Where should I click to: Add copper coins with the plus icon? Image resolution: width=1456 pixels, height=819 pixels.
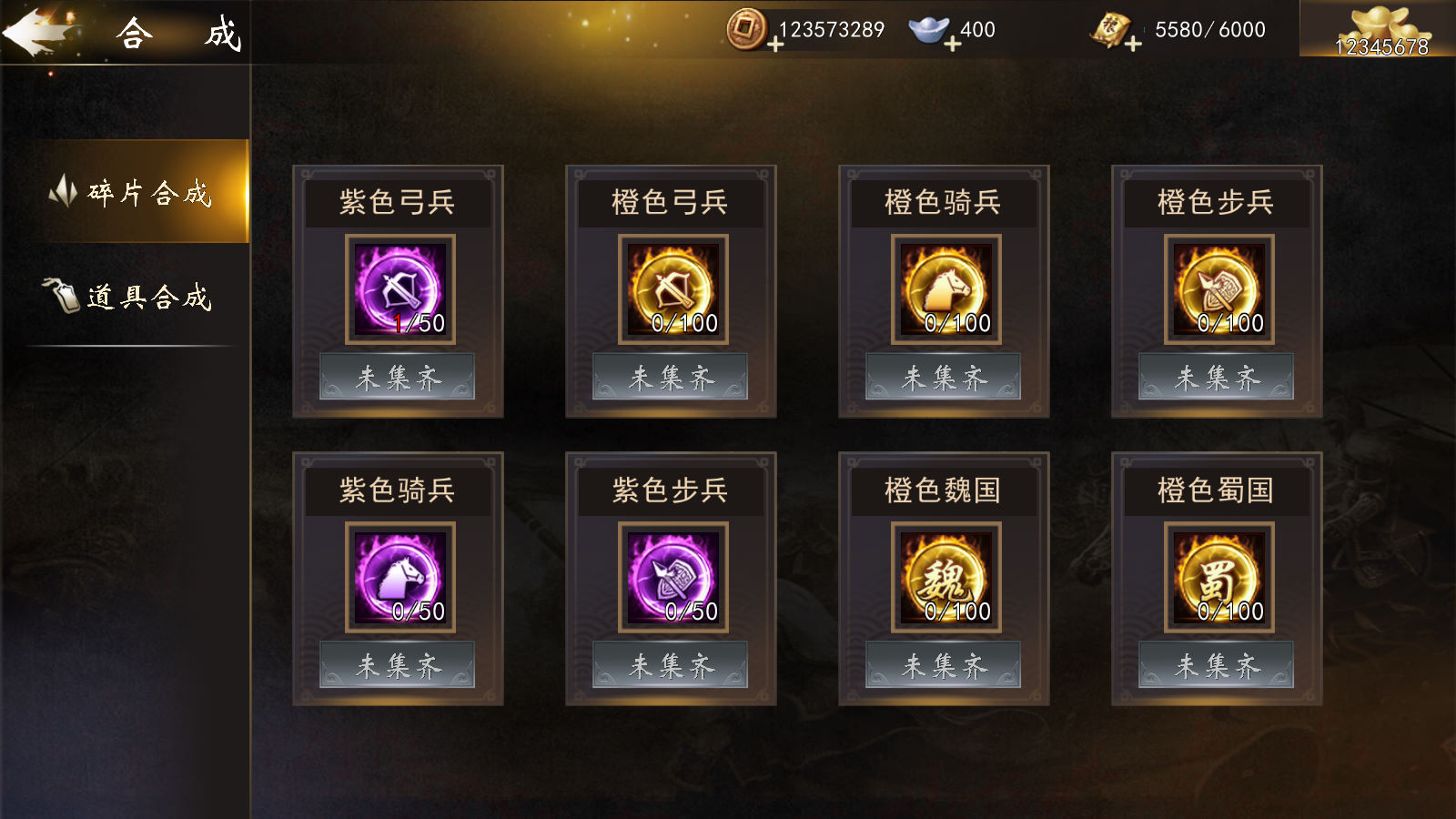pyautogui.click(x=775, y=44)
